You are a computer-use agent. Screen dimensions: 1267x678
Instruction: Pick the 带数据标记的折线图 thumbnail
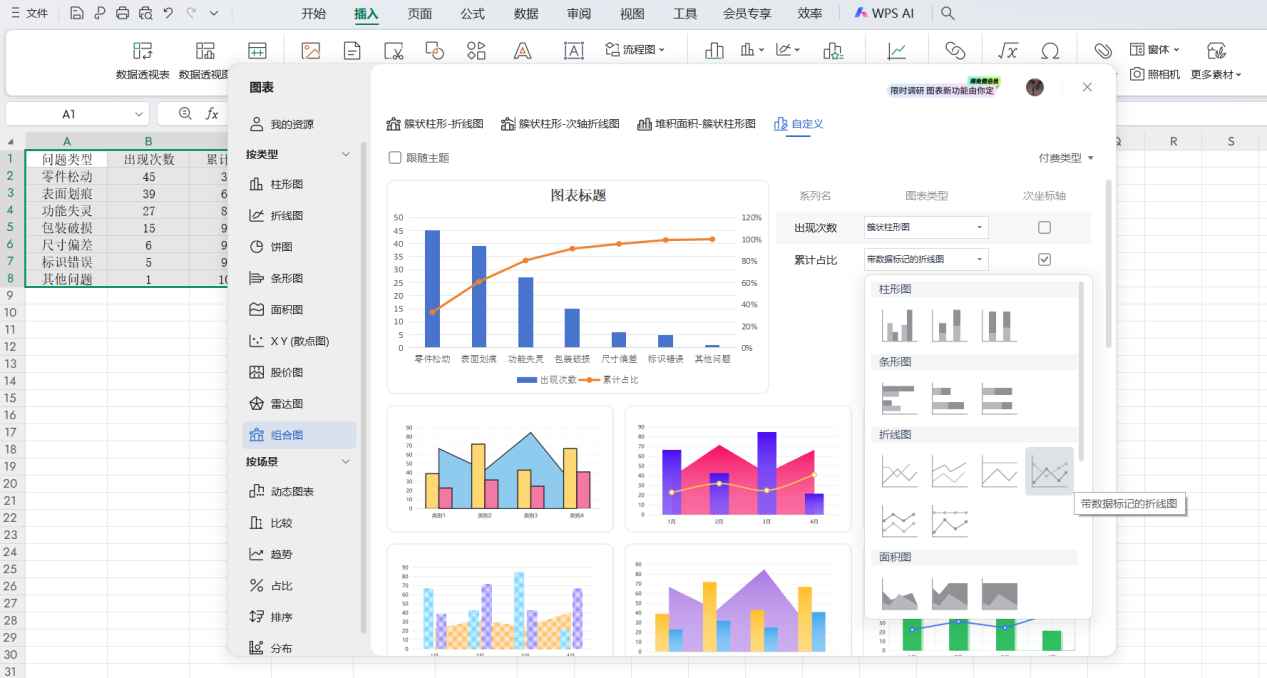click(1048, 470)
